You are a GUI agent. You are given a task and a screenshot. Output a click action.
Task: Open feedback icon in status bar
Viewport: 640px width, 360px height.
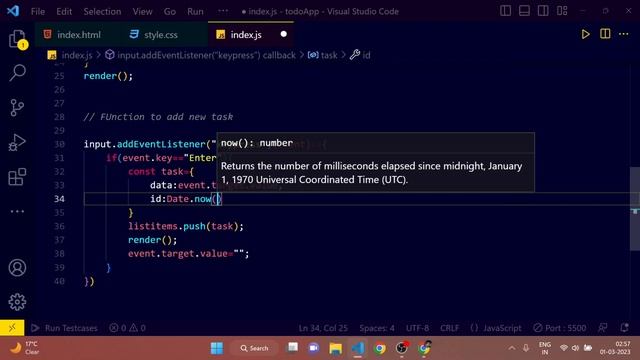click(x=602, y=328)
